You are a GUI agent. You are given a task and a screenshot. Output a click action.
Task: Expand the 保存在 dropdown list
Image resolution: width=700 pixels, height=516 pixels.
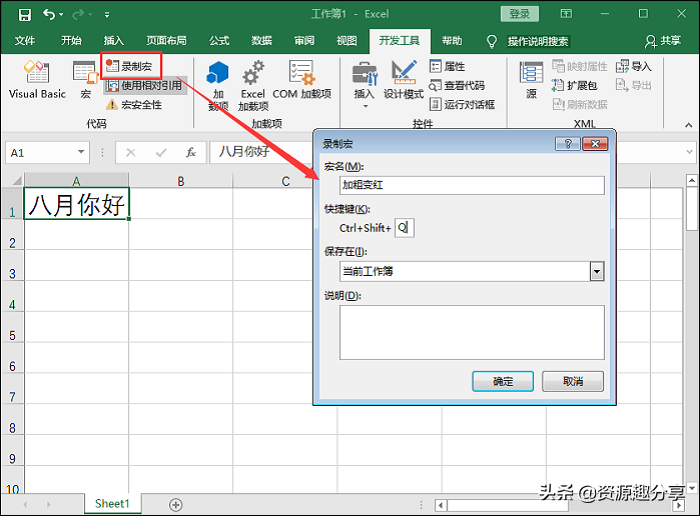597,271
